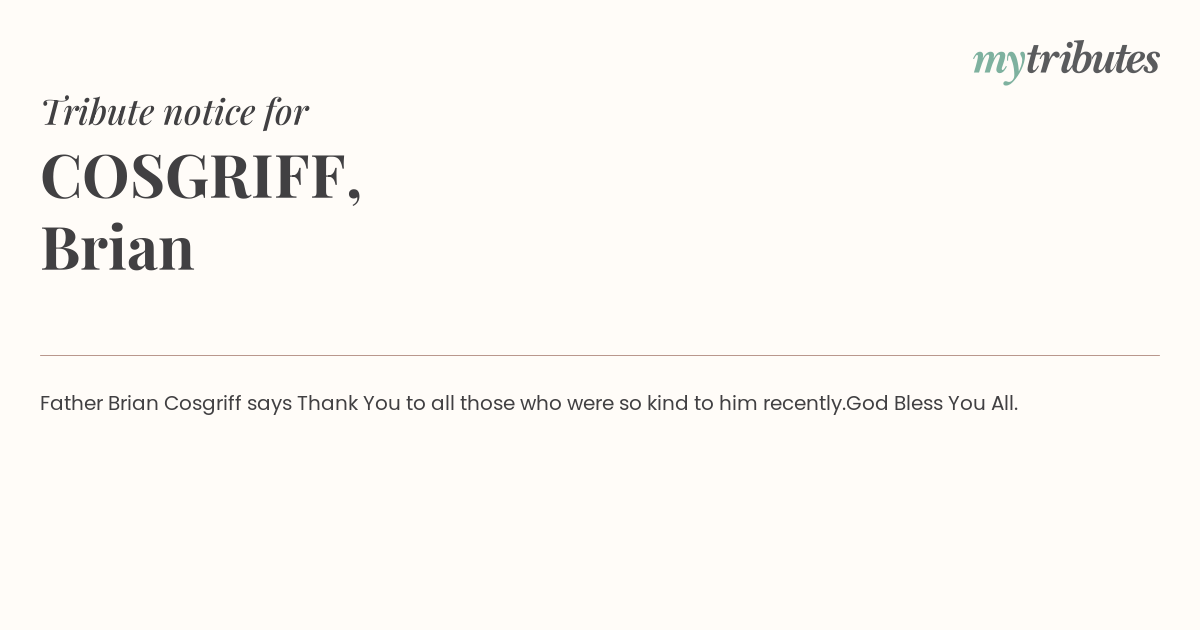Select the green "my" part of logo
The width and height of the screenshot is (1200, 630).
(999, 64)
